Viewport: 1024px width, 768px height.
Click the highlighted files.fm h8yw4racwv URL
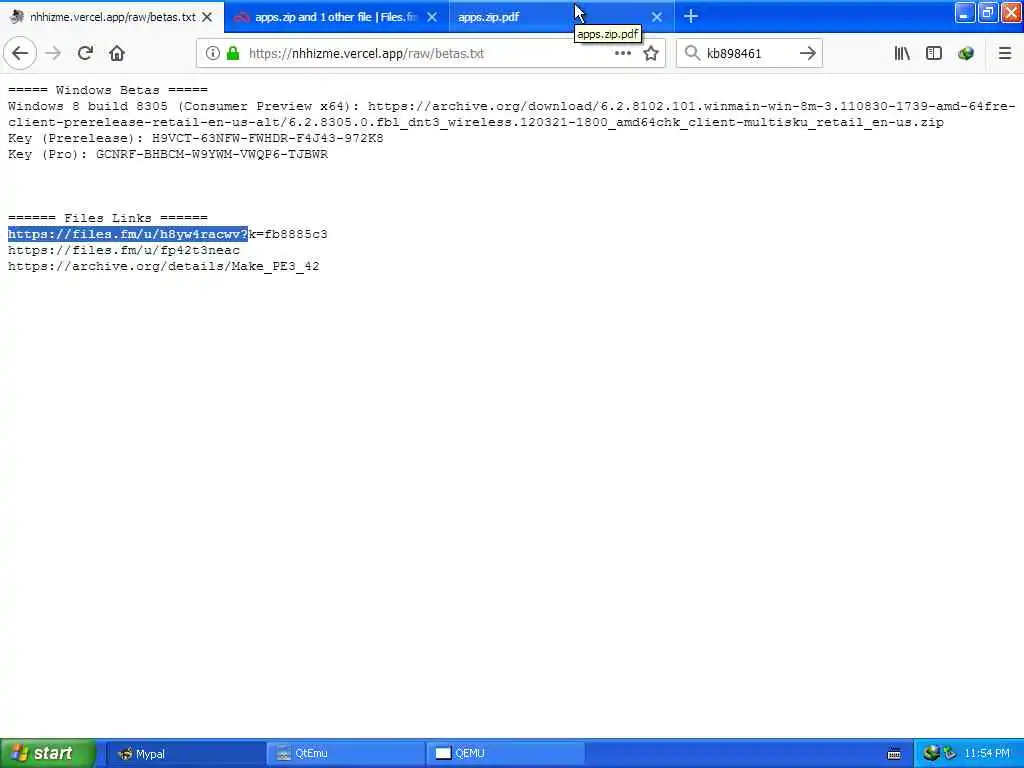(128, 234)
